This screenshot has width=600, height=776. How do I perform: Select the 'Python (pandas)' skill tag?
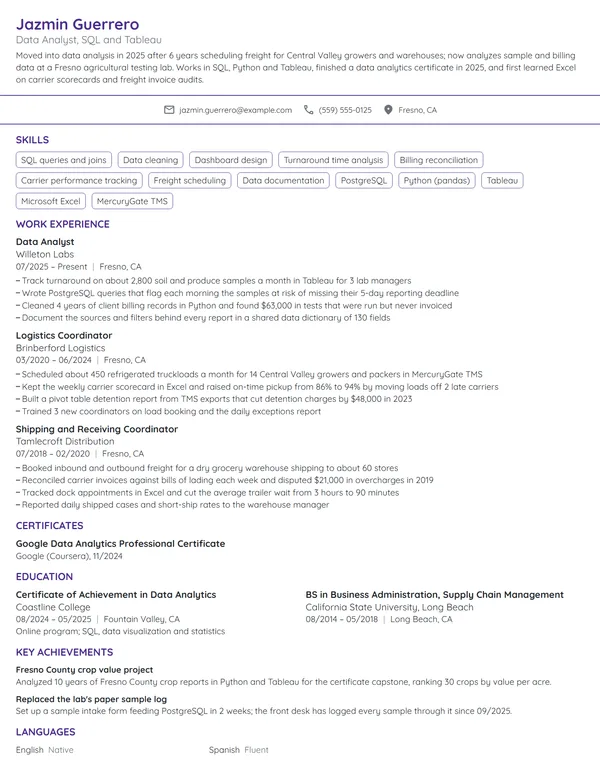(x=437, y=181)
